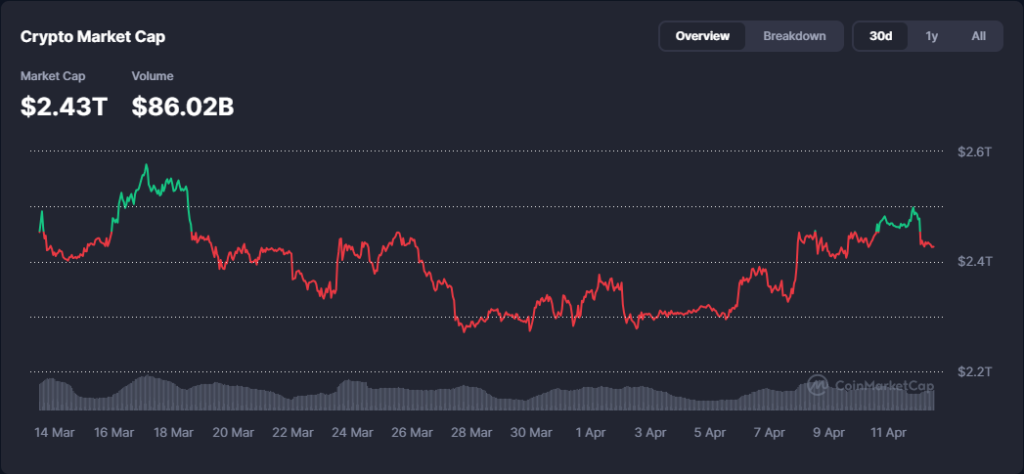
Task: Click the CoinMarketCap watermark logo icon
Action: 817,385
